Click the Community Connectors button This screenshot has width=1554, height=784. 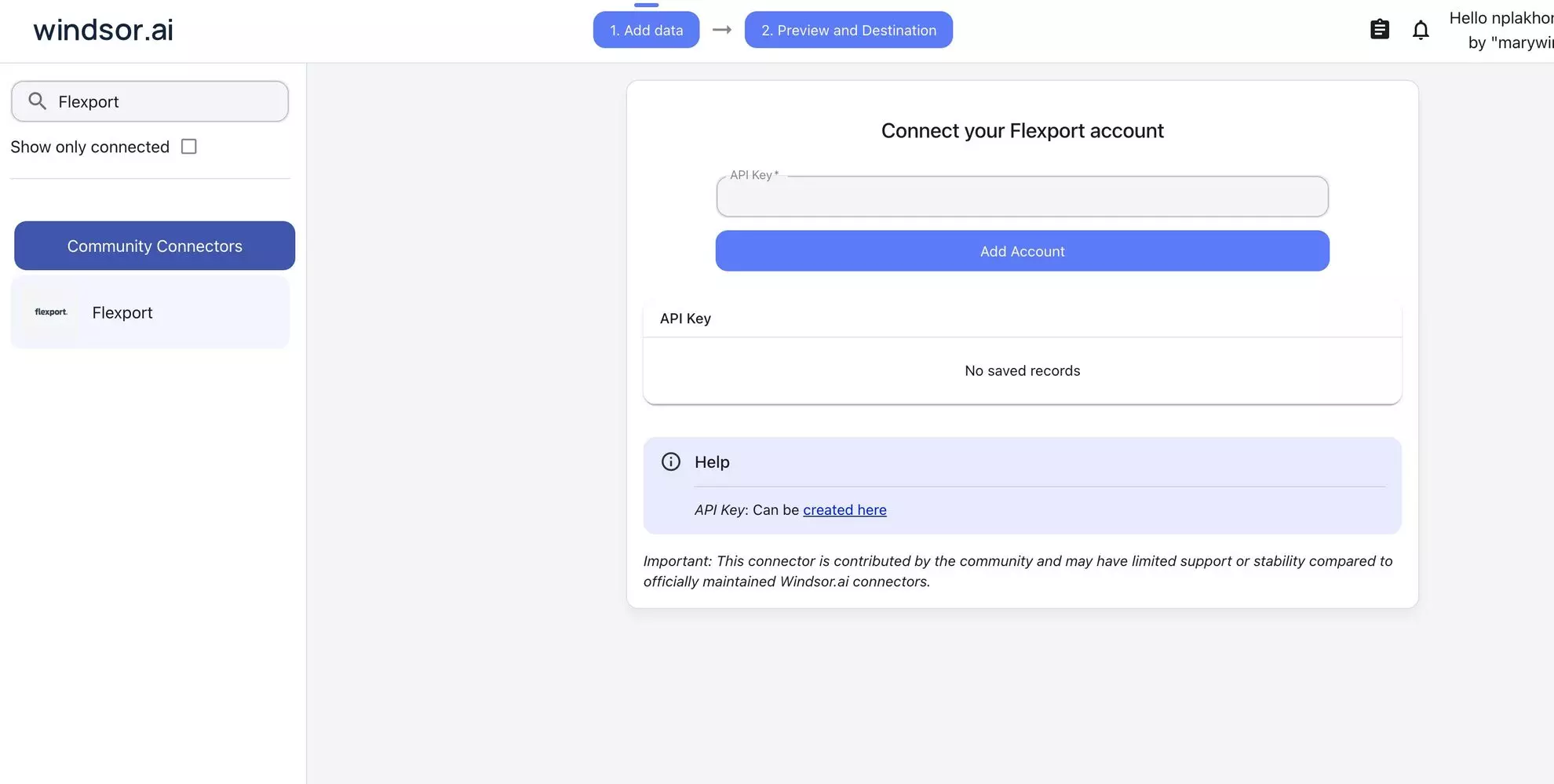[x=154, y=245]
